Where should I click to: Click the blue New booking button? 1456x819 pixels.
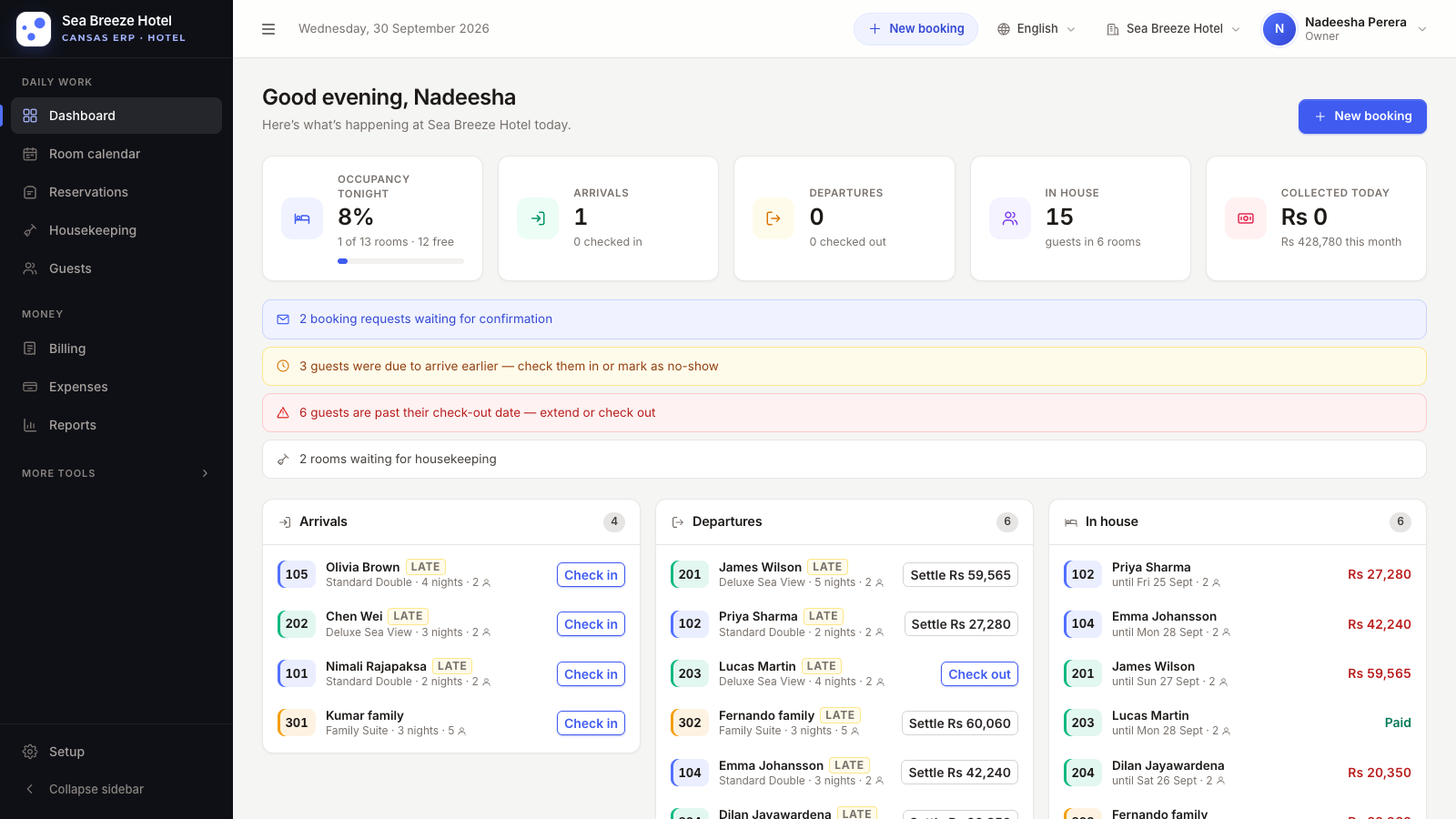1362,116
